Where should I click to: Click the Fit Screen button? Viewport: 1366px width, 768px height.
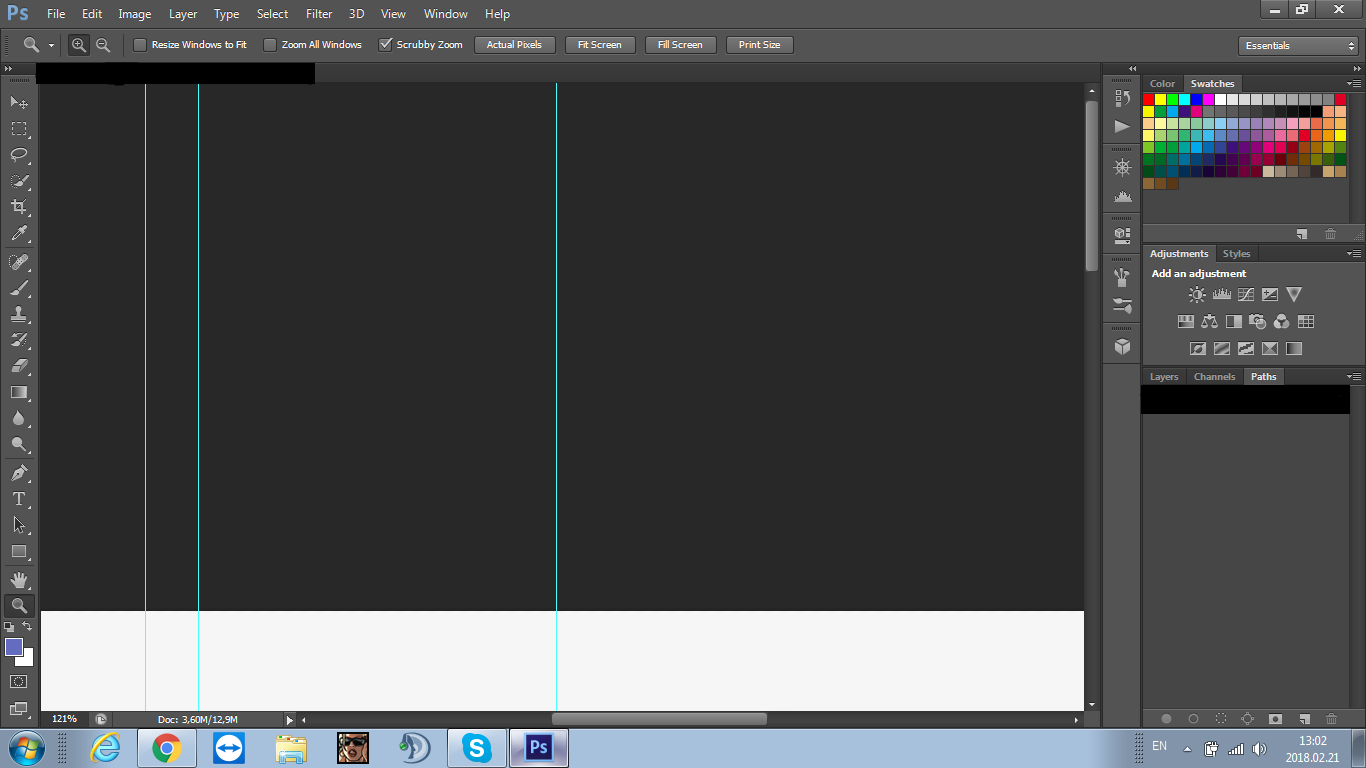tap(599, 45)
